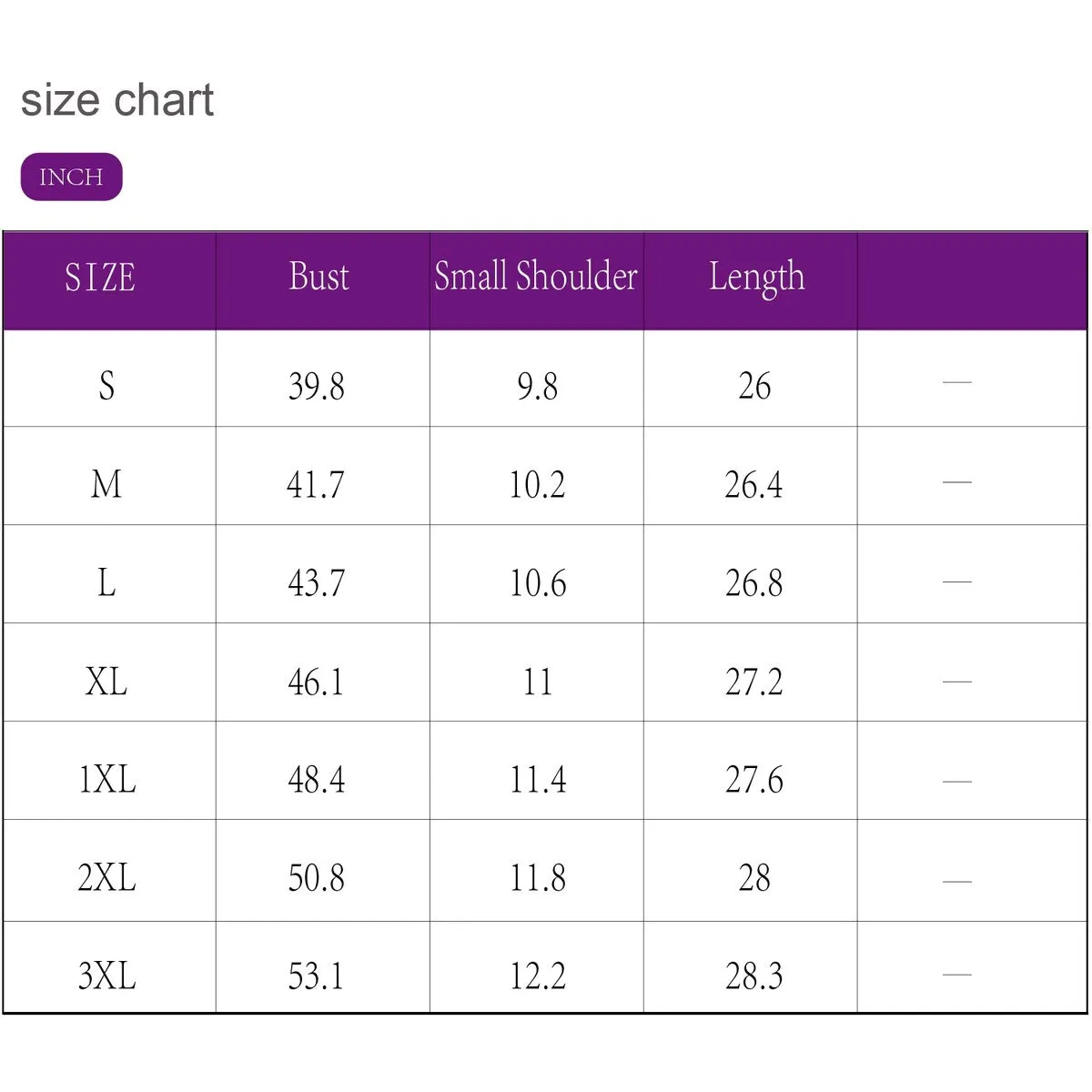Click the Small Shoulder column header
The height and width of the screenshot is (1092, 1092).
536,277
